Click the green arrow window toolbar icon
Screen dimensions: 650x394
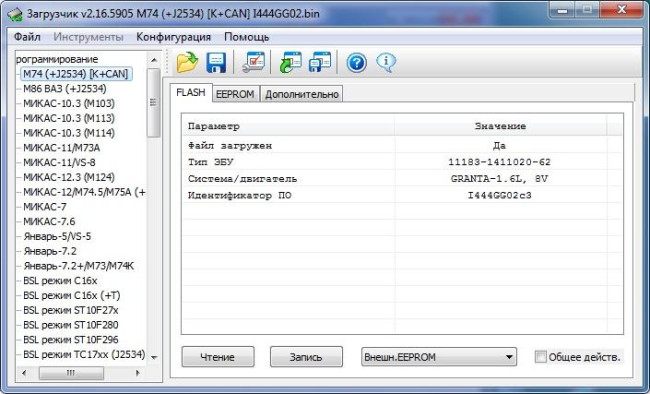[x=291, y=63]
